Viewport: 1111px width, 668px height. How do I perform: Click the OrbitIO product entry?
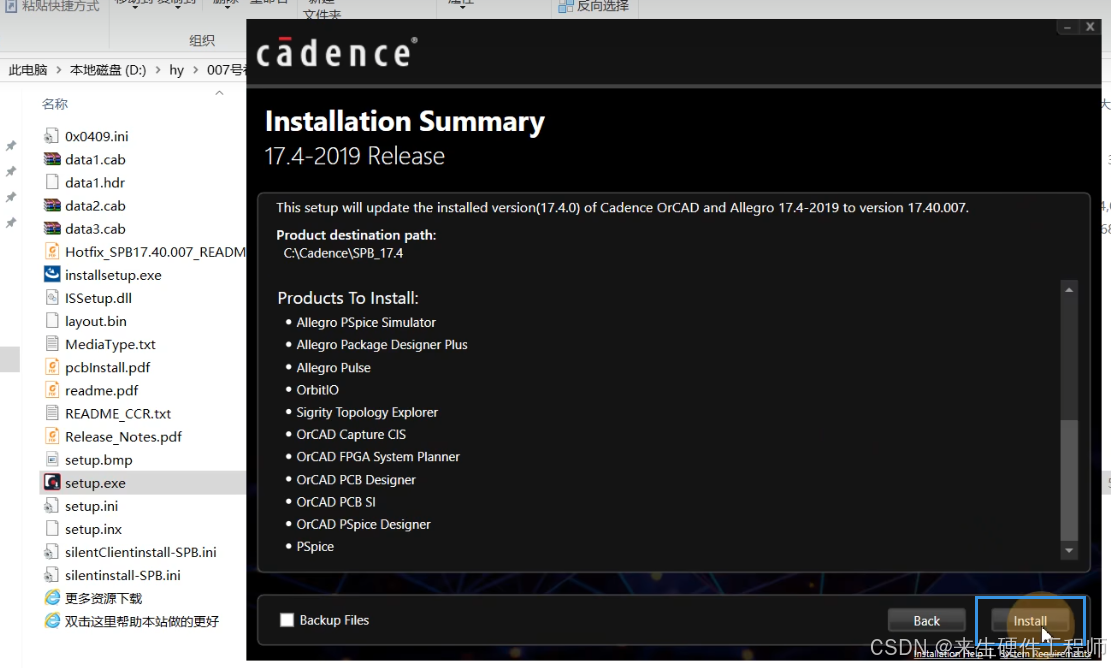(x=317, y=390)
